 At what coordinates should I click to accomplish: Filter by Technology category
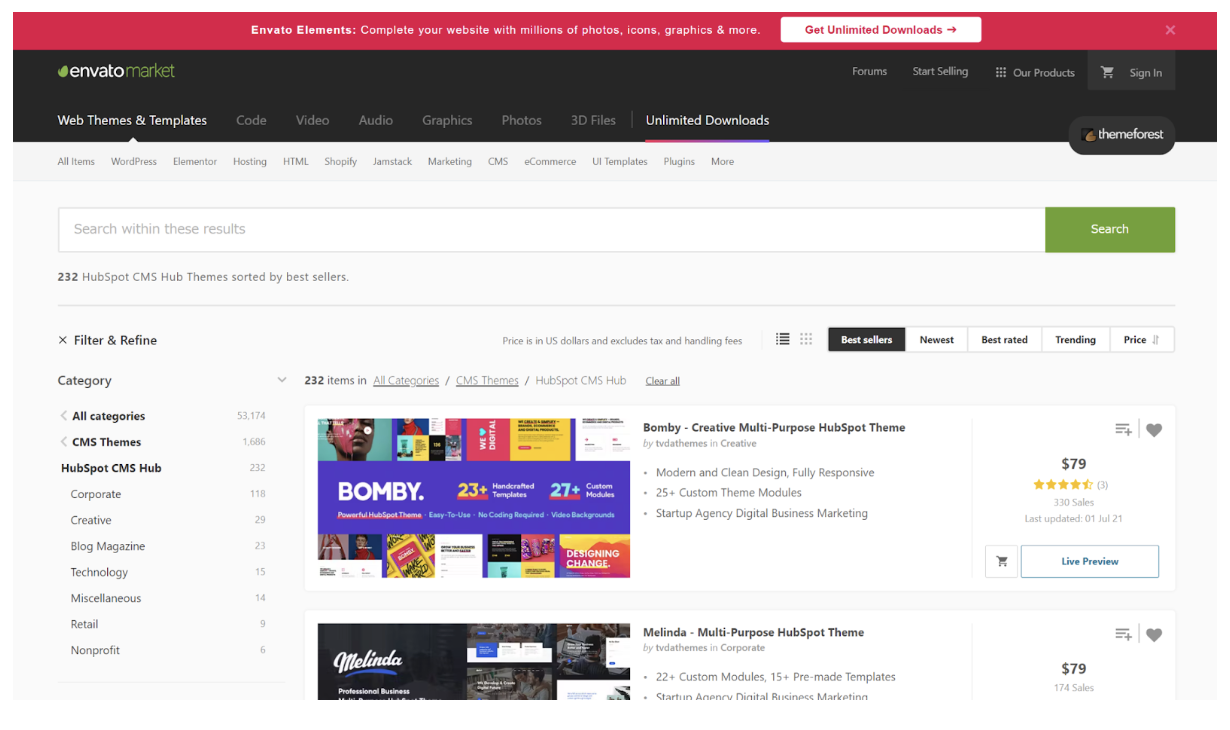pos(99,572)
